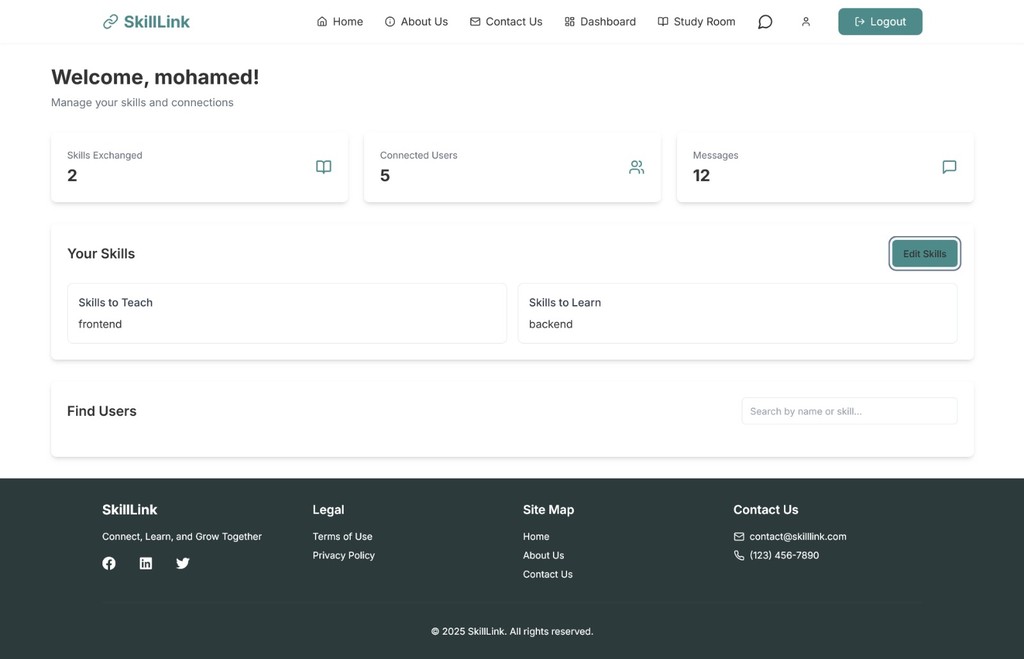Click the Edit Skills button

pyautogui.click(x=924, y=253)
